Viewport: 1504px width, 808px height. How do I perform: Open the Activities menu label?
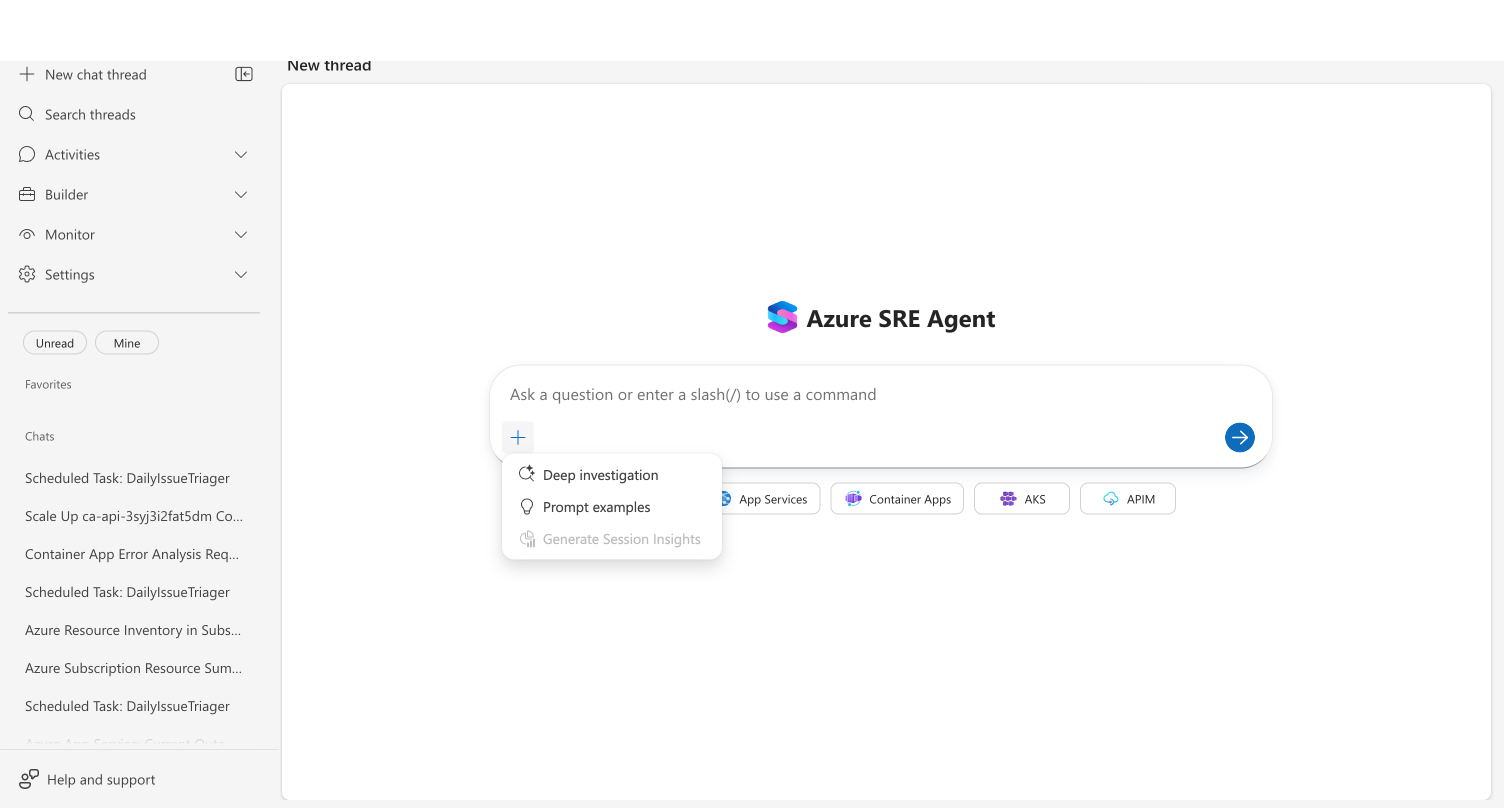[x=73, y=154]
